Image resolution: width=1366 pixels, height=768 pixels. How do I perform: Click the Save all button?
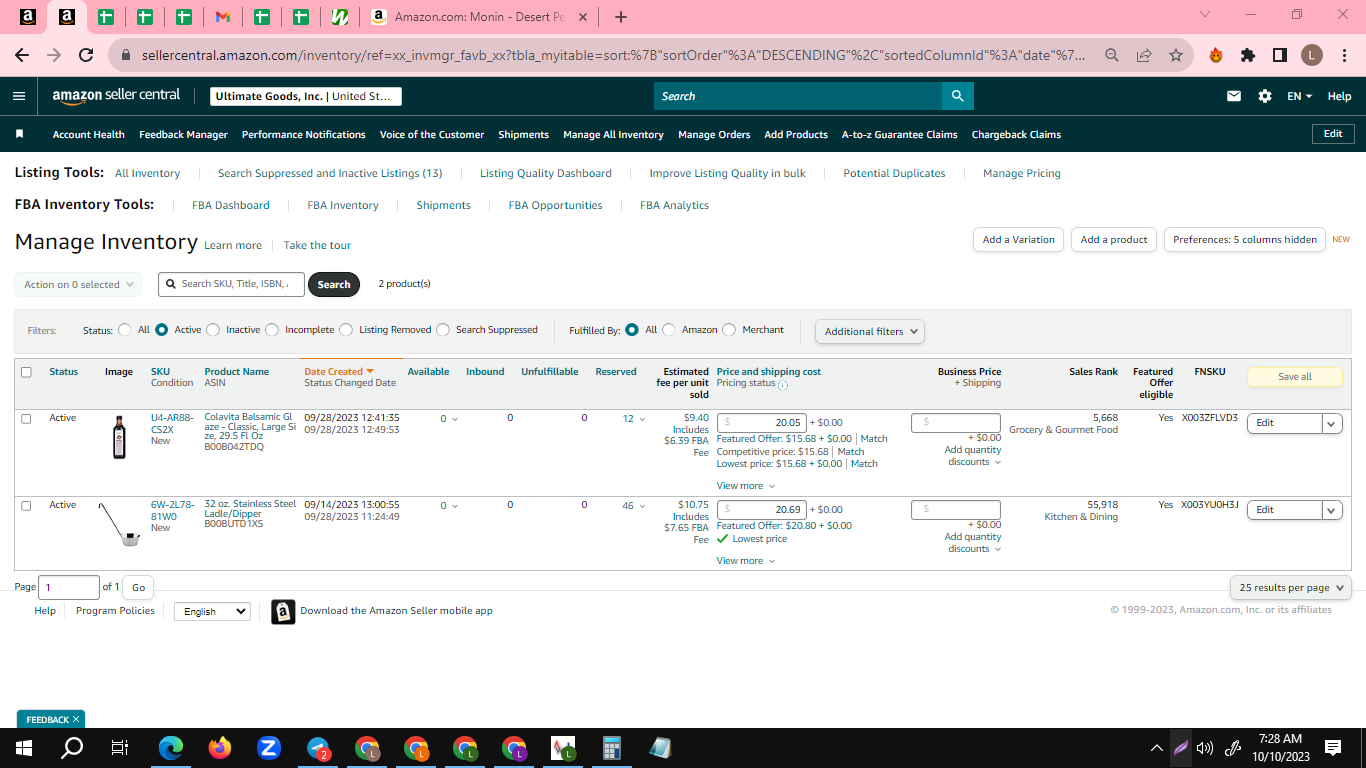(x=1295, y=377)
